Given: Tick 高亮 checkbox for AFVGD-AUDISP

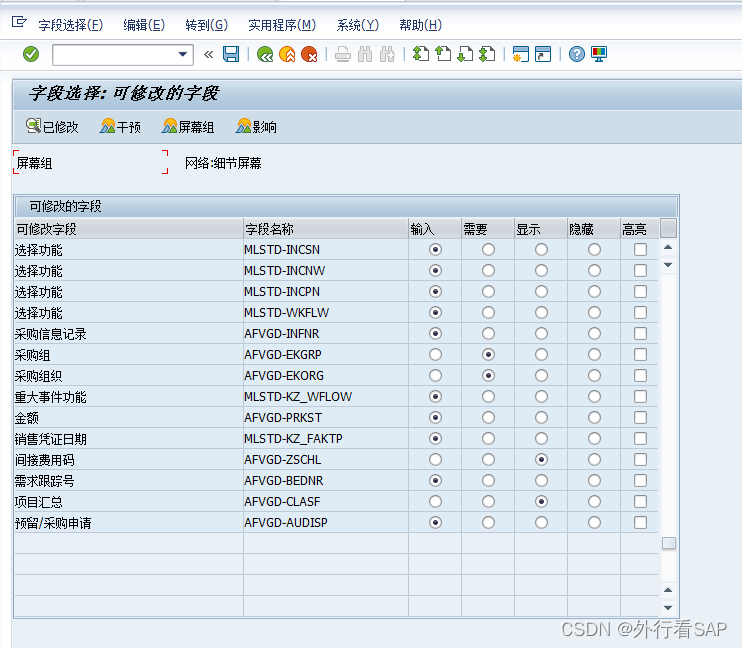Looking at the screenshot, I should click(x=640, y=523).
